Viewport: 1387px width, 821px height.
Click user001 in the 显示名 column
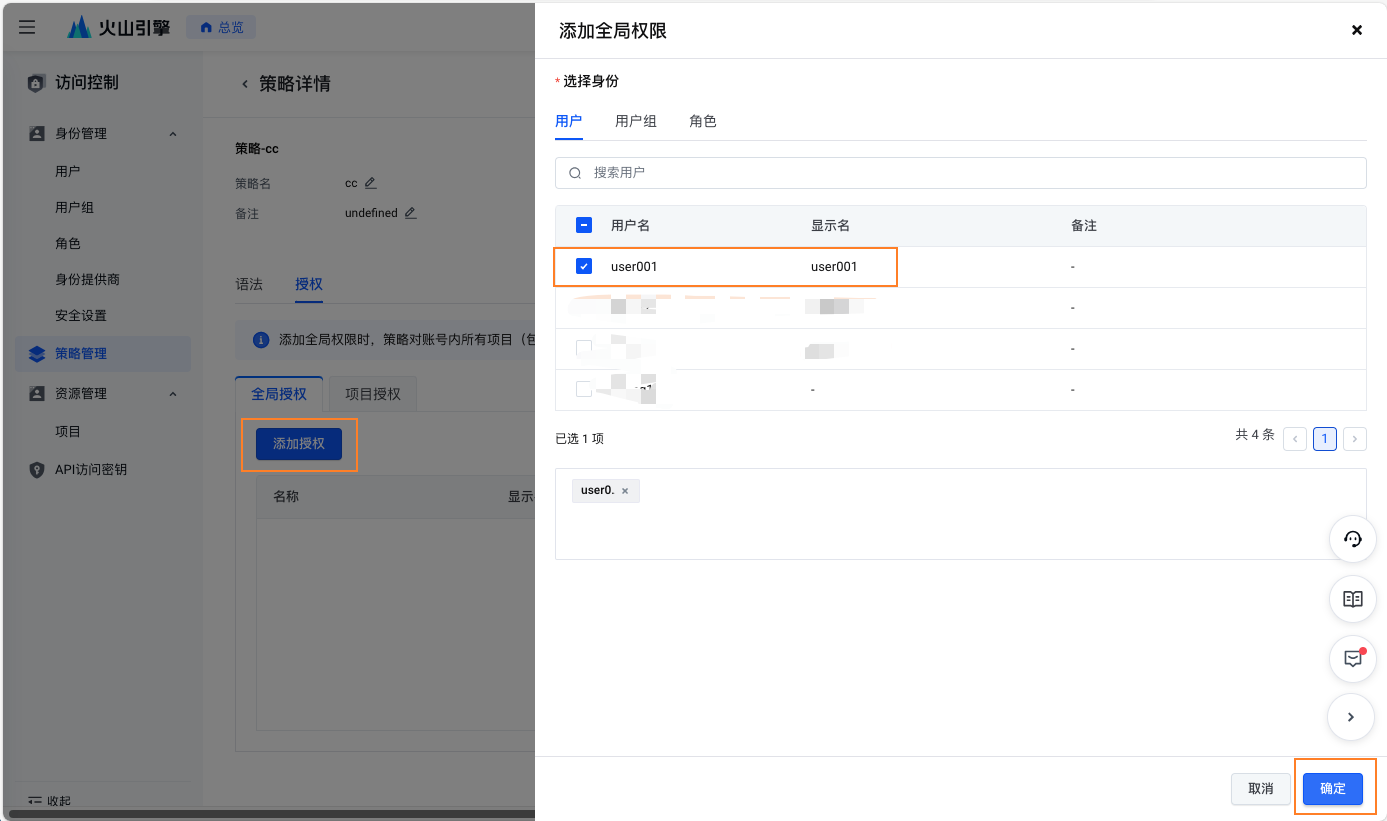tap(834, 267)
